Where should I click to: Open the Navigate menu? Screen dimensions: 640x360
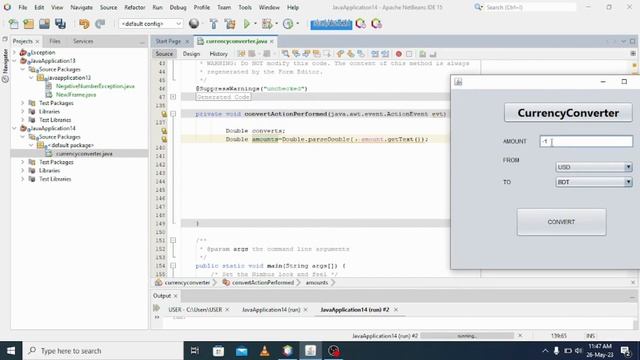[81, 7]
